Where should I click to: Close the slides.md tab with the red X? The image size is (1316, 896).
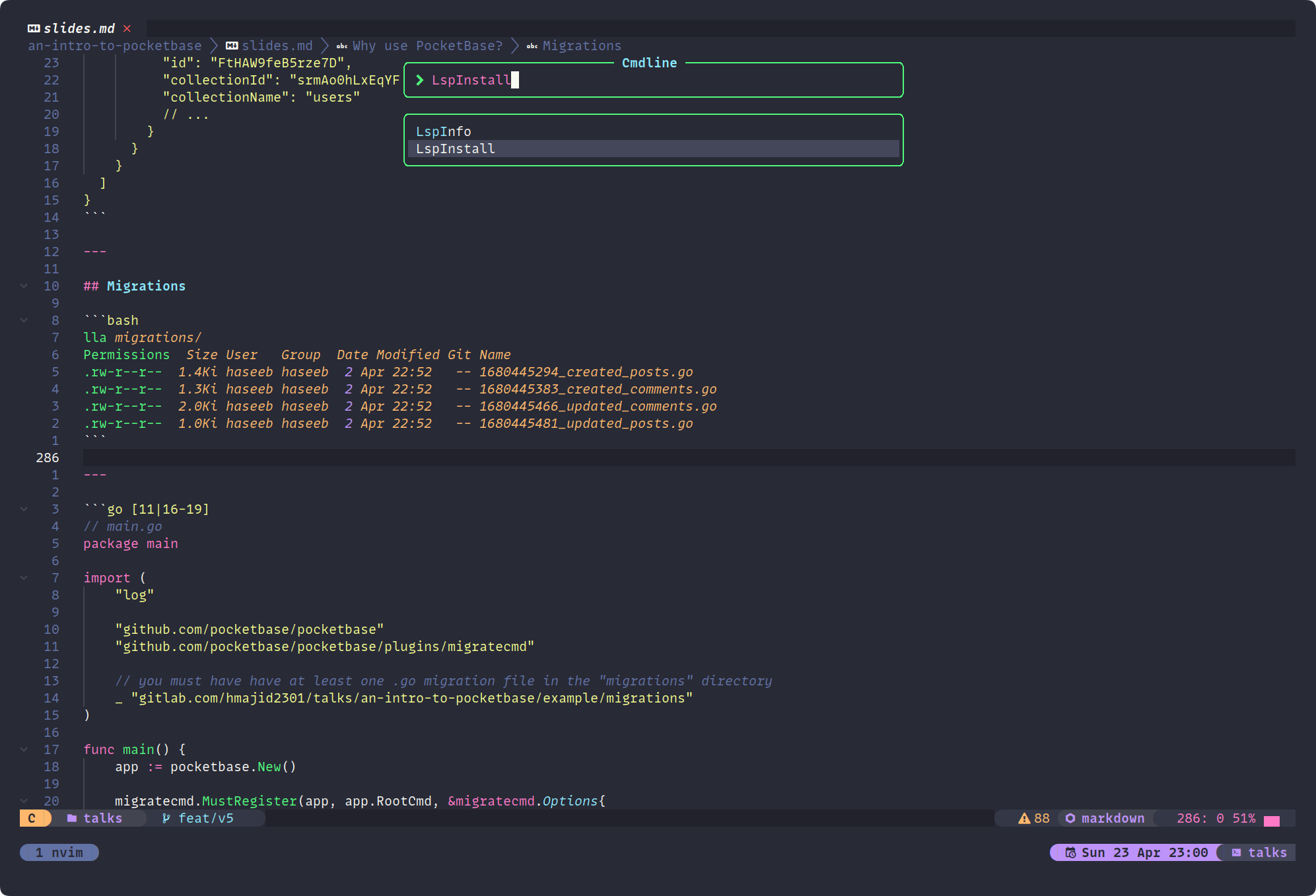click(x=127, y=28)
